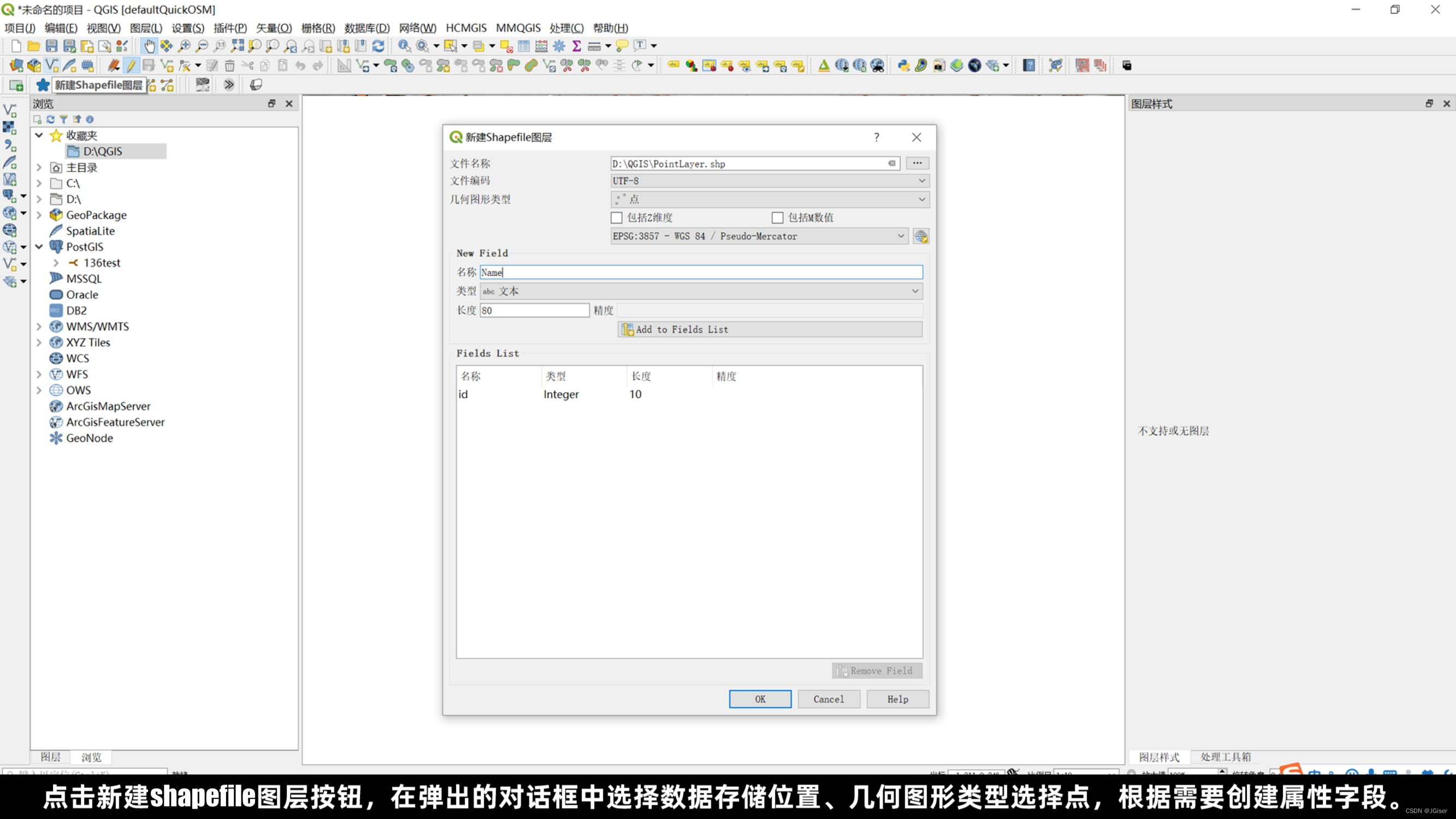This screenshot has width=1456, height=819.
Task: Open the 文件编码 UTF-8 dropdown
Action: point(770,181)
